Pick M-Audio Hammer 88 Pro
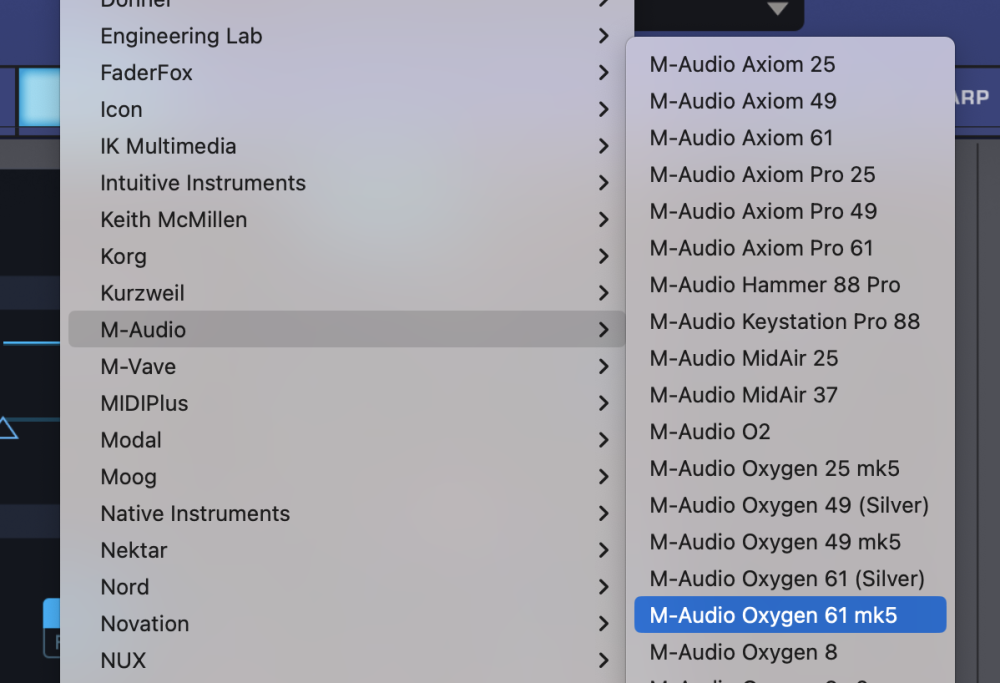This screenshot has height=683, width=1000. click(x=774, y=285)
